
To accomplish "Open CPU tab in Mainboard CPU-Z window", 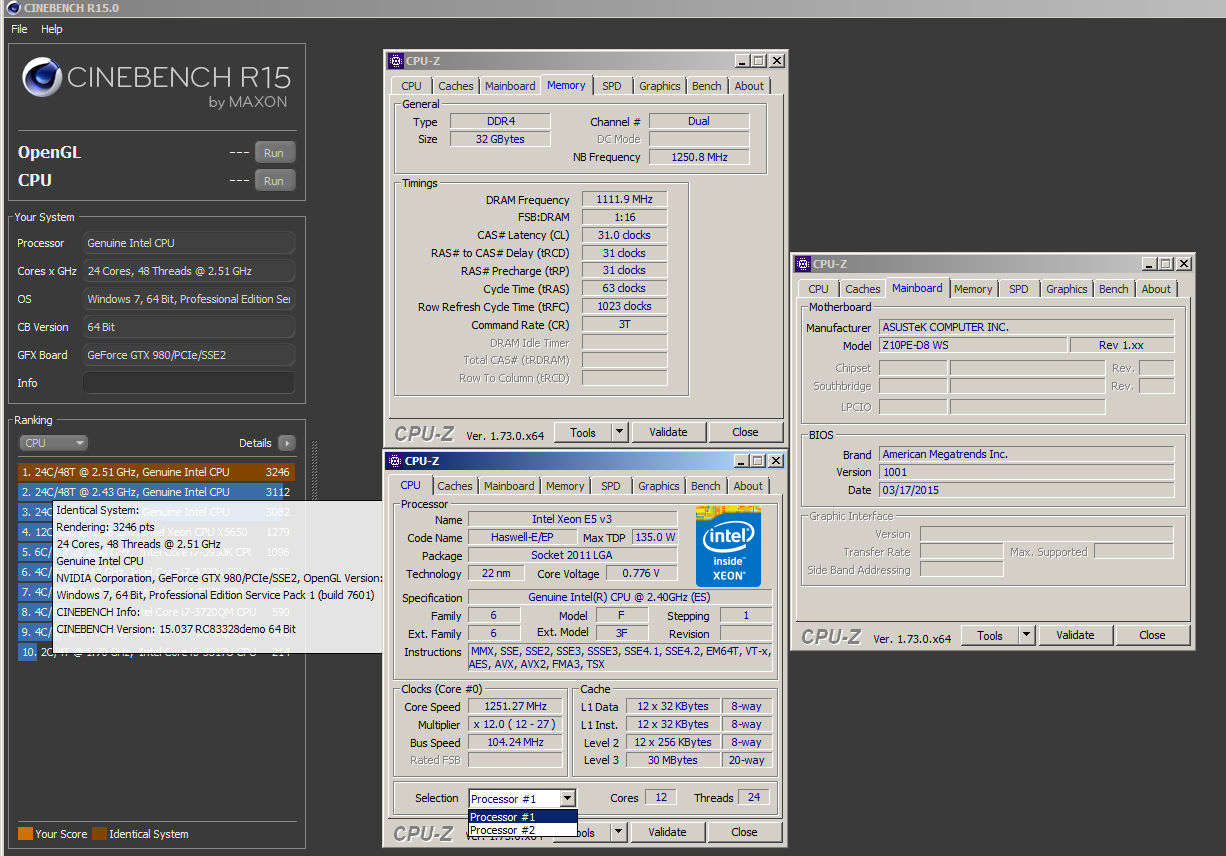I will [x=819, y=289].
